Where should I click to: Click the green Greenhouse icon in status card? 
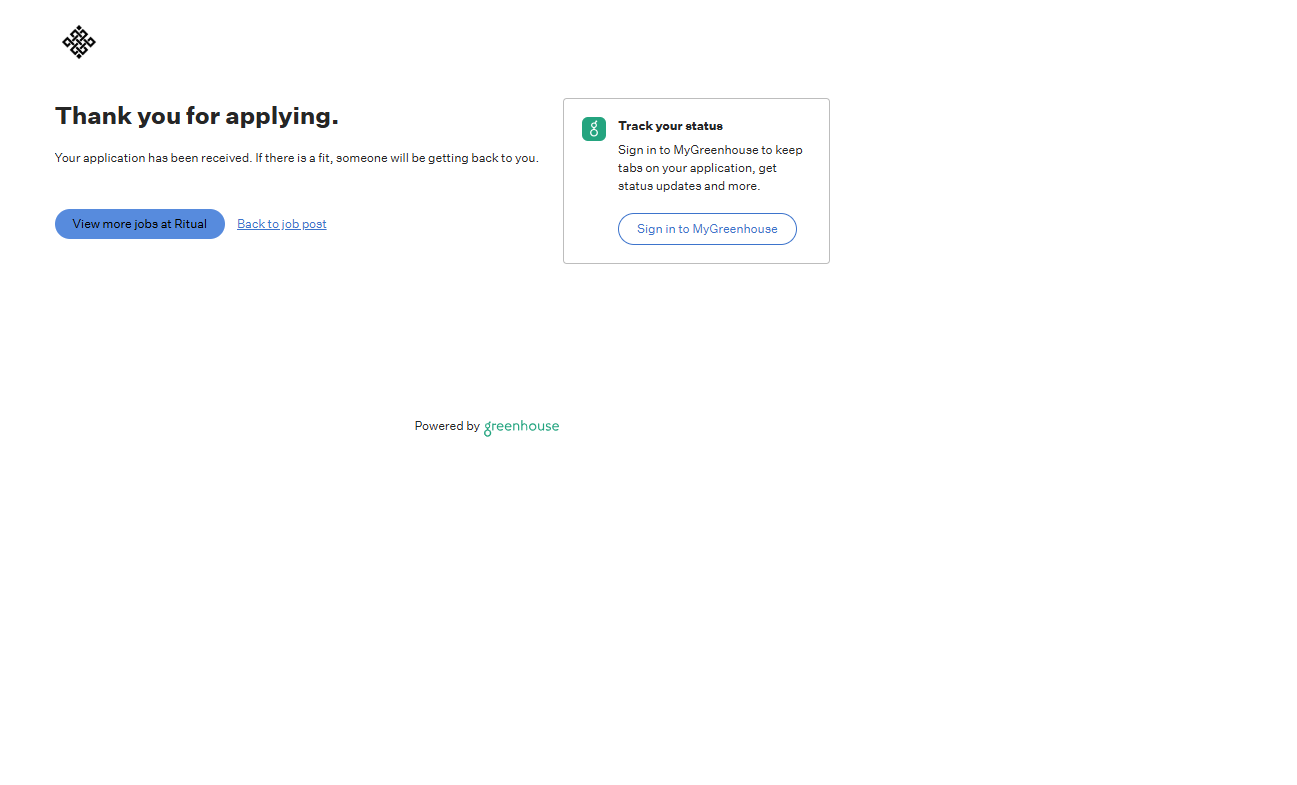pos(594,129)
